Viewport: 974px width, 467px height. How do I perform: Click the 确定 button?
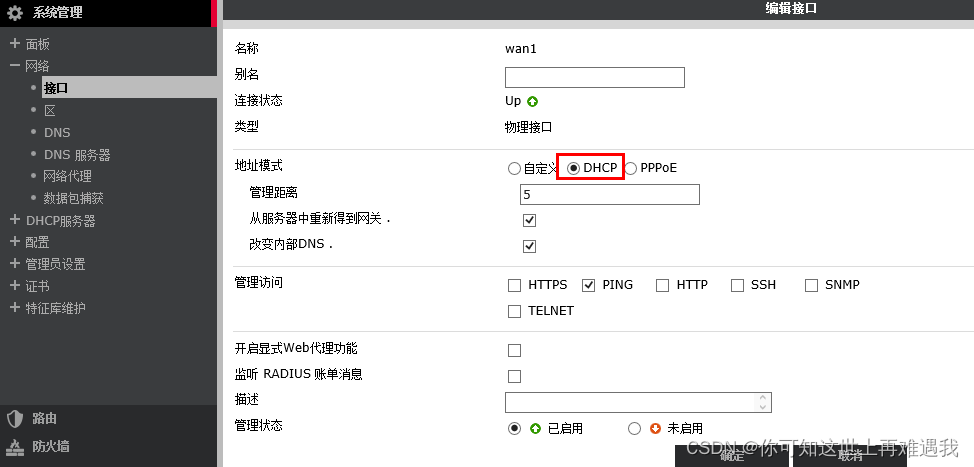pos(732,456)
